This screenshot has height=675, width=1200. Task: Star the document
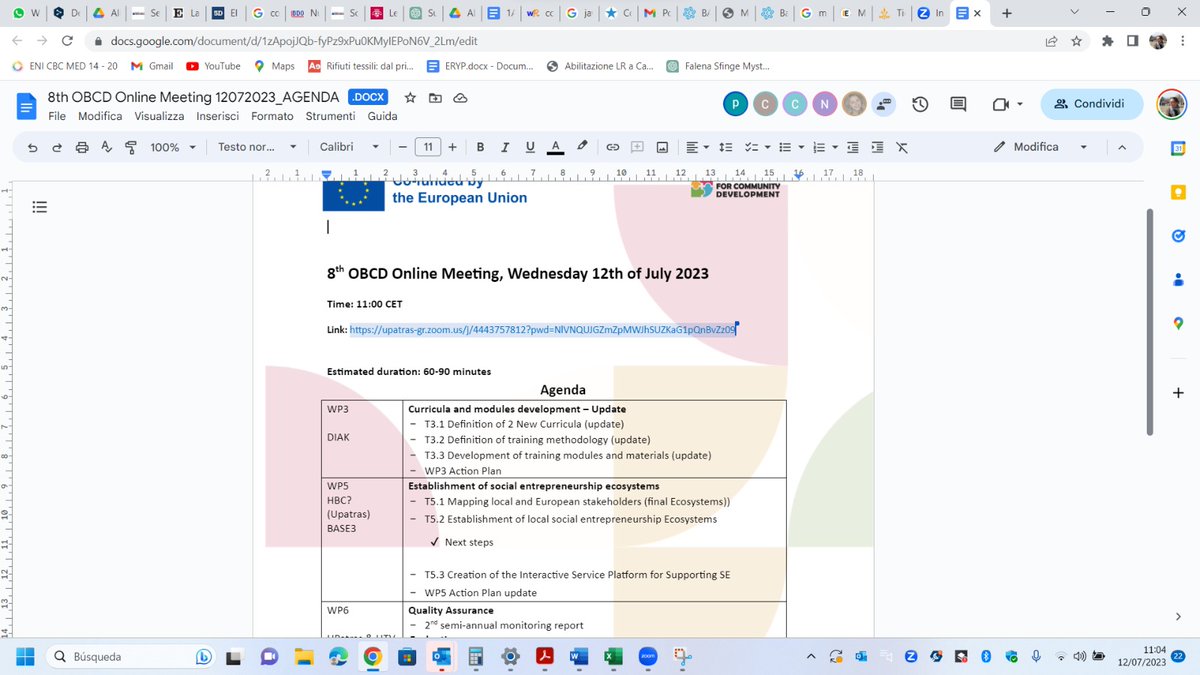click(x=410, y=98)
